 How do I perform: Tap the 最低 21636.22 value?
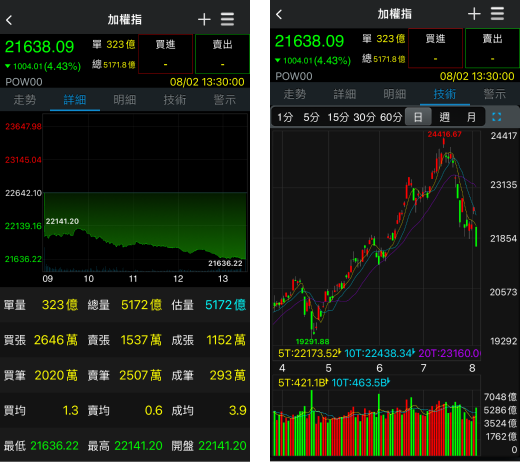[54, 446]
